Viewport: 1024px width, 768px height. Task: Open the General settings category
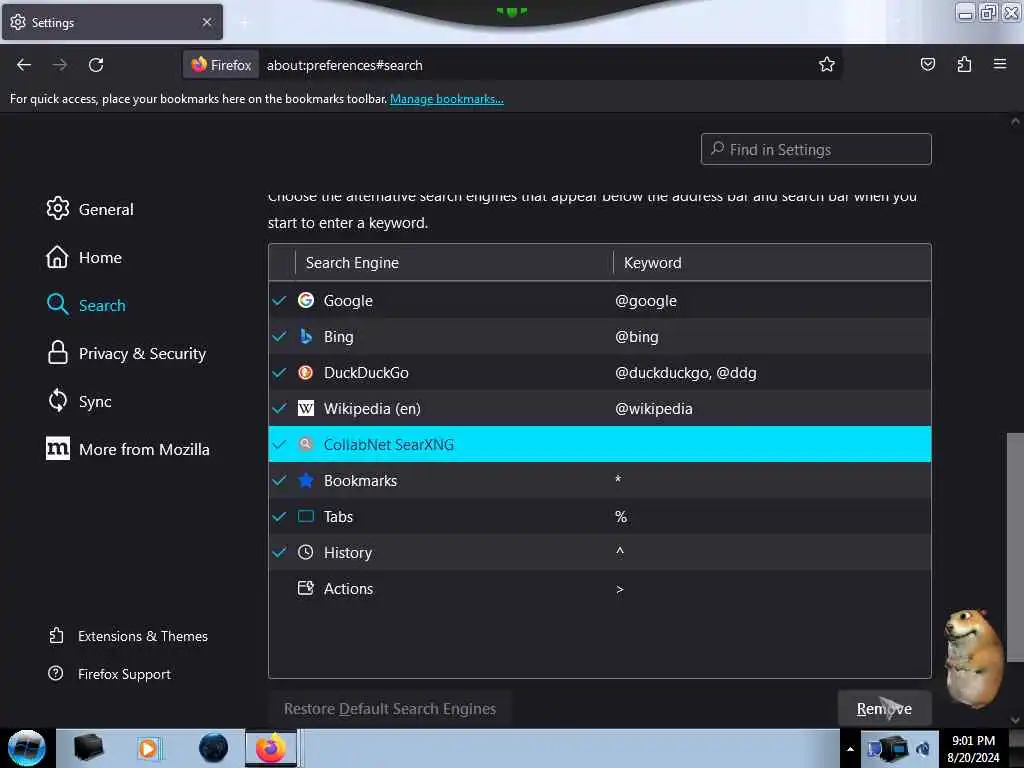point(90,209)
